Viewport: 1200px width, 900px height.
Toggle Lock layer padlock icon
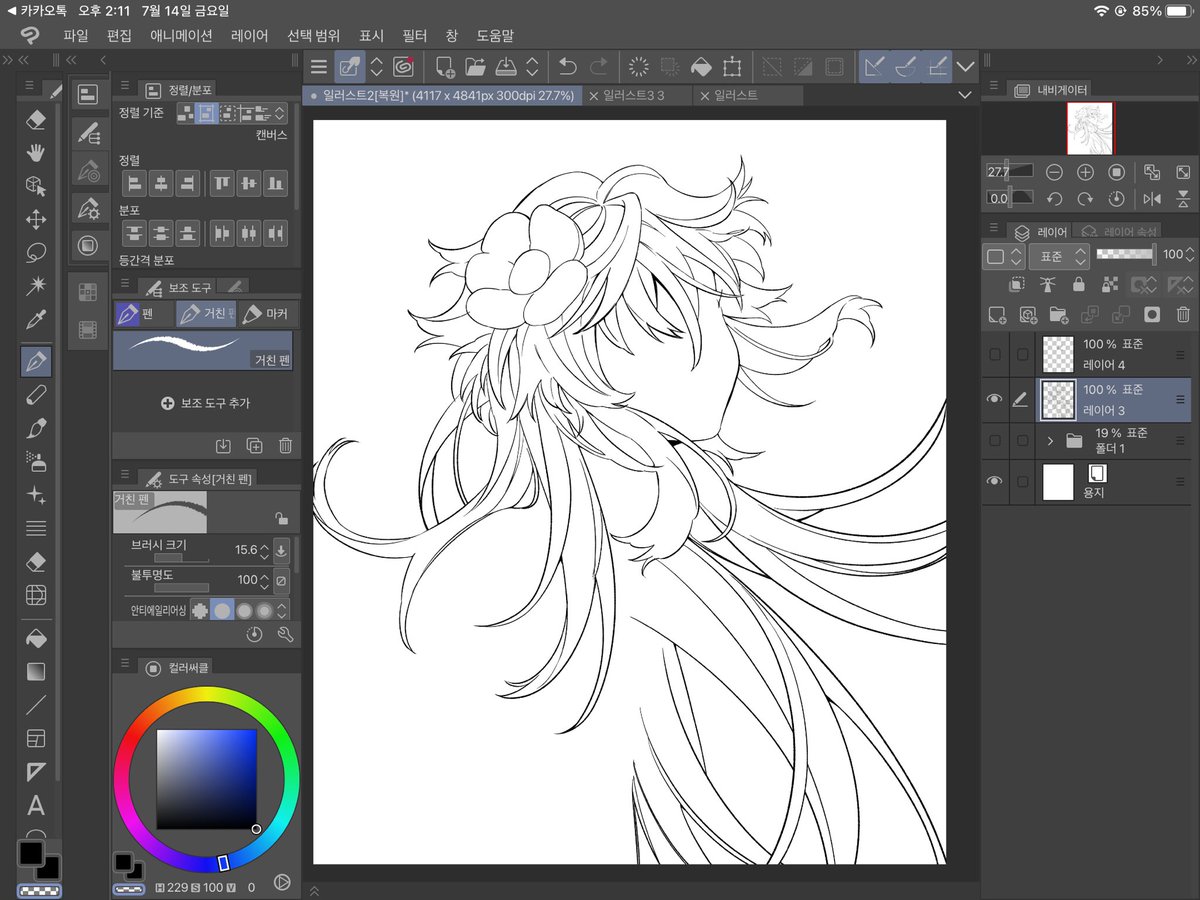[1079, 285]
